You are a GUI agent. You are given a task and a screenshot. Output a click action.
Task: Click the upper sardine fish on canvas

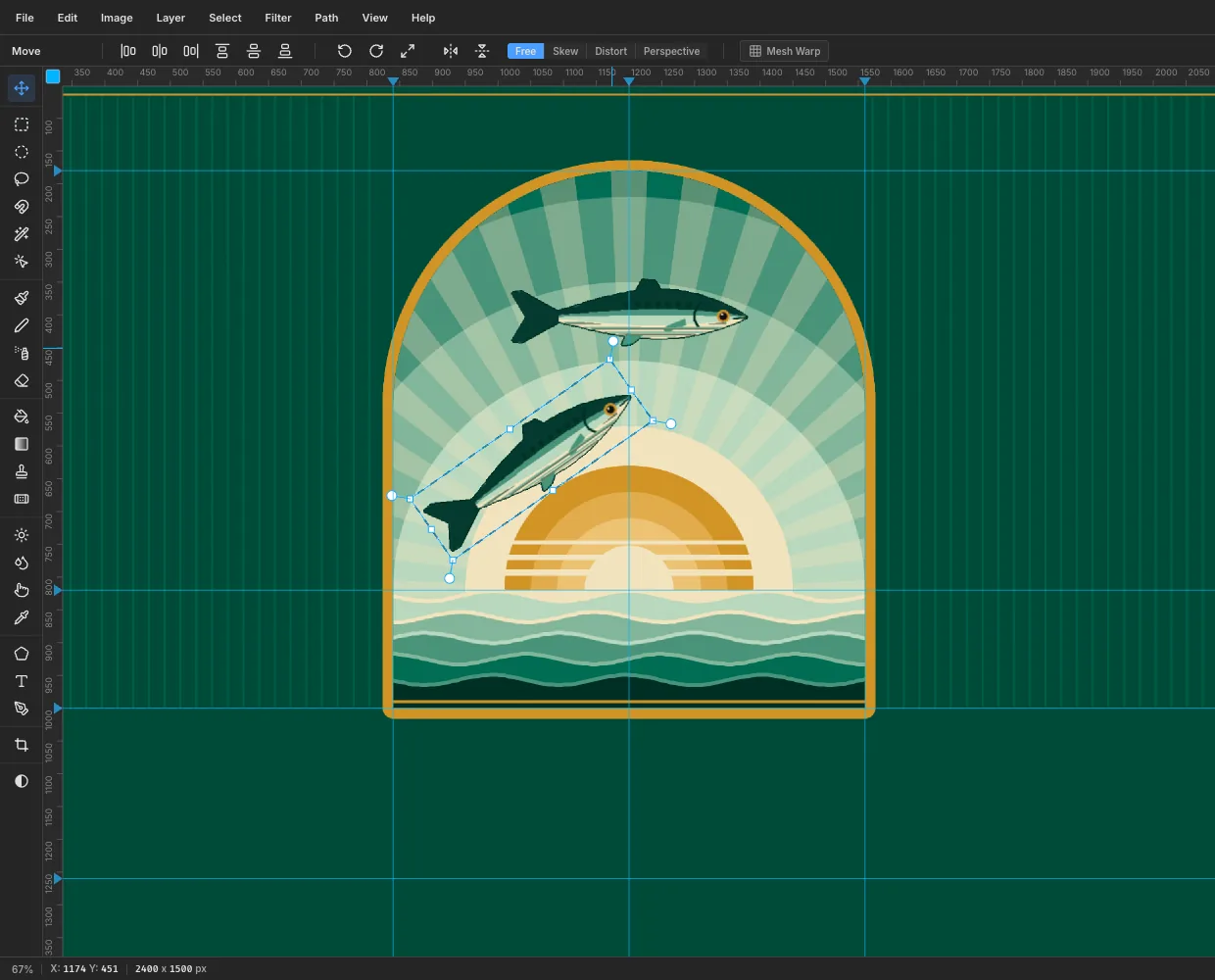click(x=628, y=312)
